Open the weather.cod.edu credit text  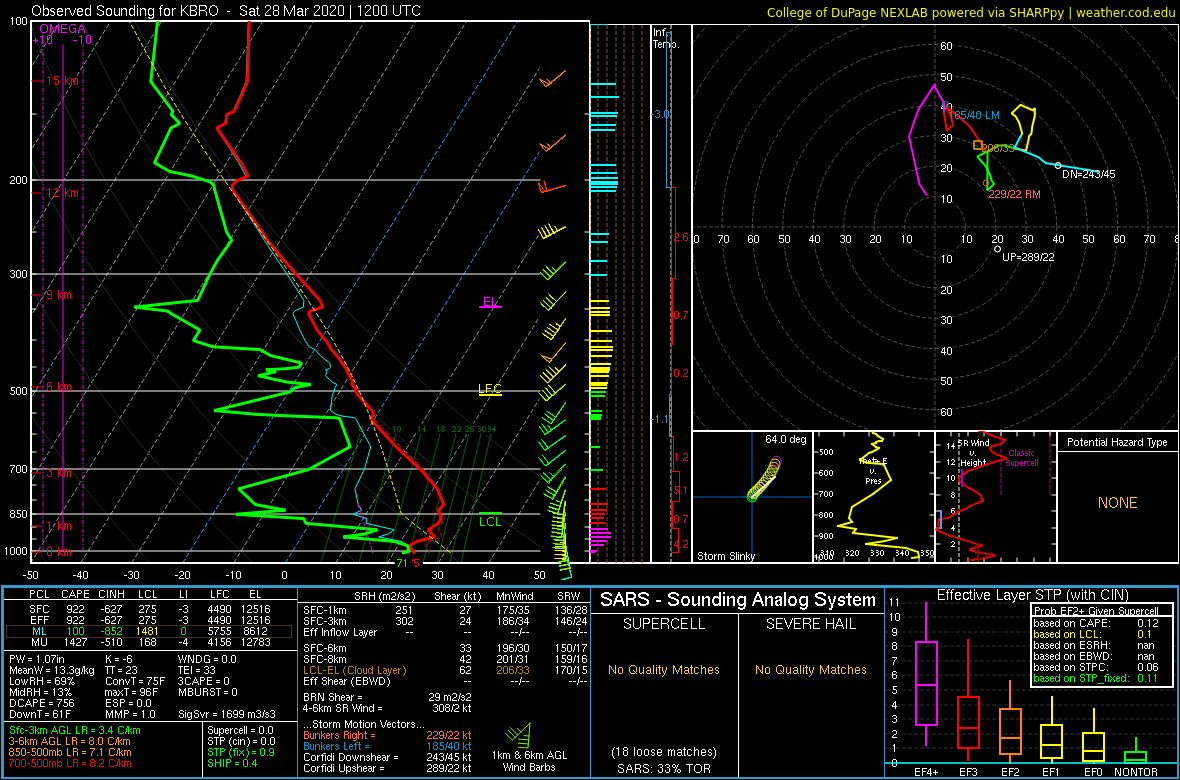pos(971,11)
